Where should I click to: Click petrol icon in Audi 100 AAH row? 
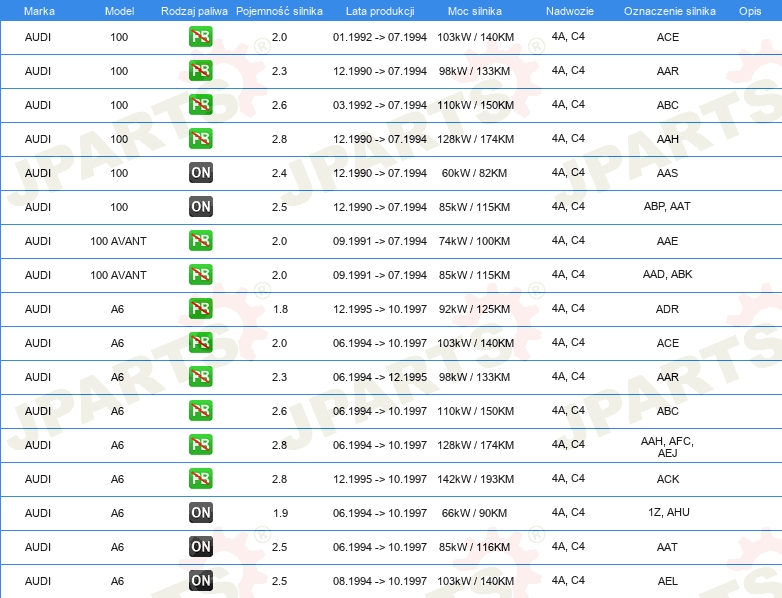click(x=201, y=139)
